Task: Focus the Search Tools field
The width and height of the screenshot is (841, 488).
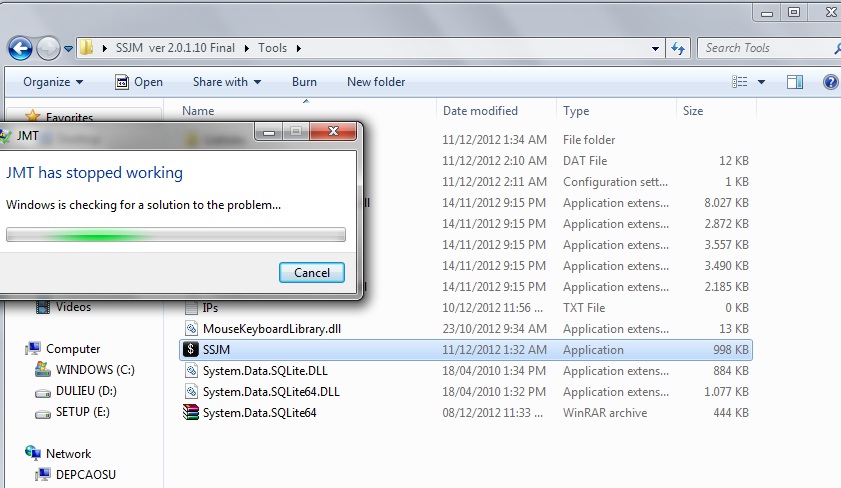Action: pos(767,48)
